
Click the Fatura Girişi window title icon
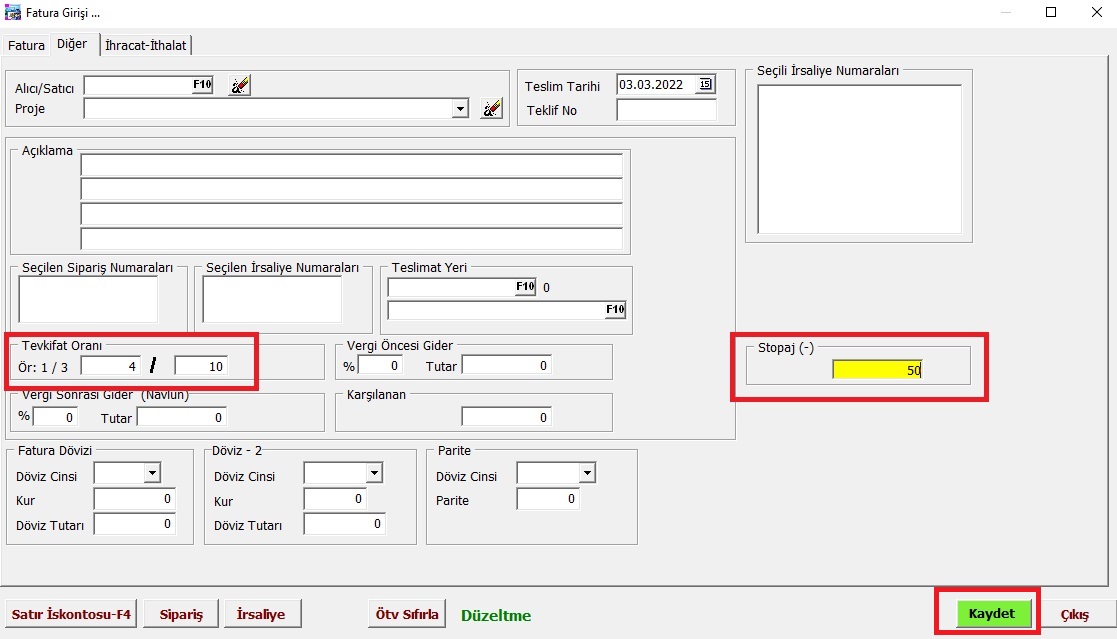13,13
